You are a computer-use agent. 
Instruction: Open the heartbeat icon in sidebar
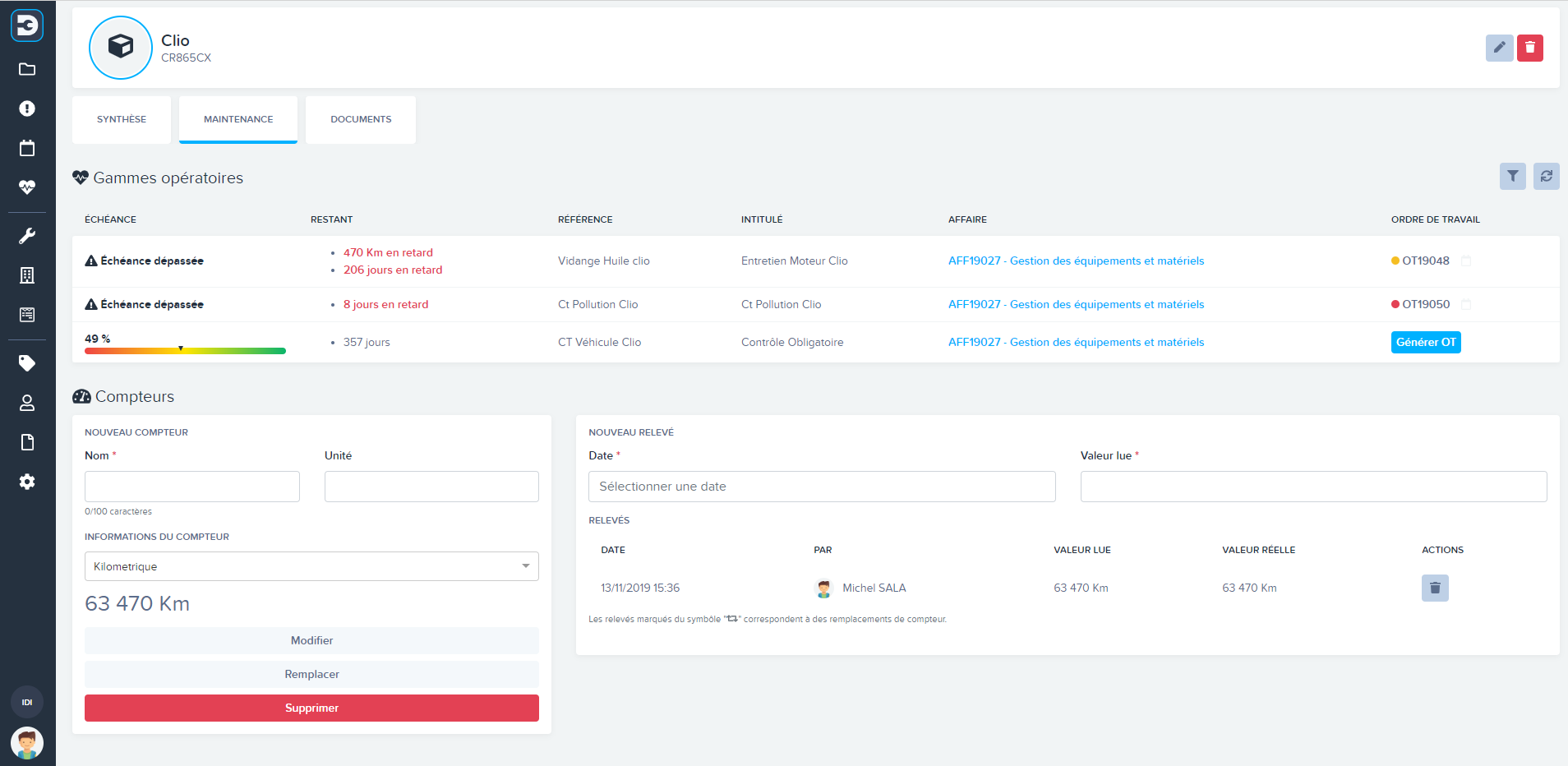[x=27, y=187]
